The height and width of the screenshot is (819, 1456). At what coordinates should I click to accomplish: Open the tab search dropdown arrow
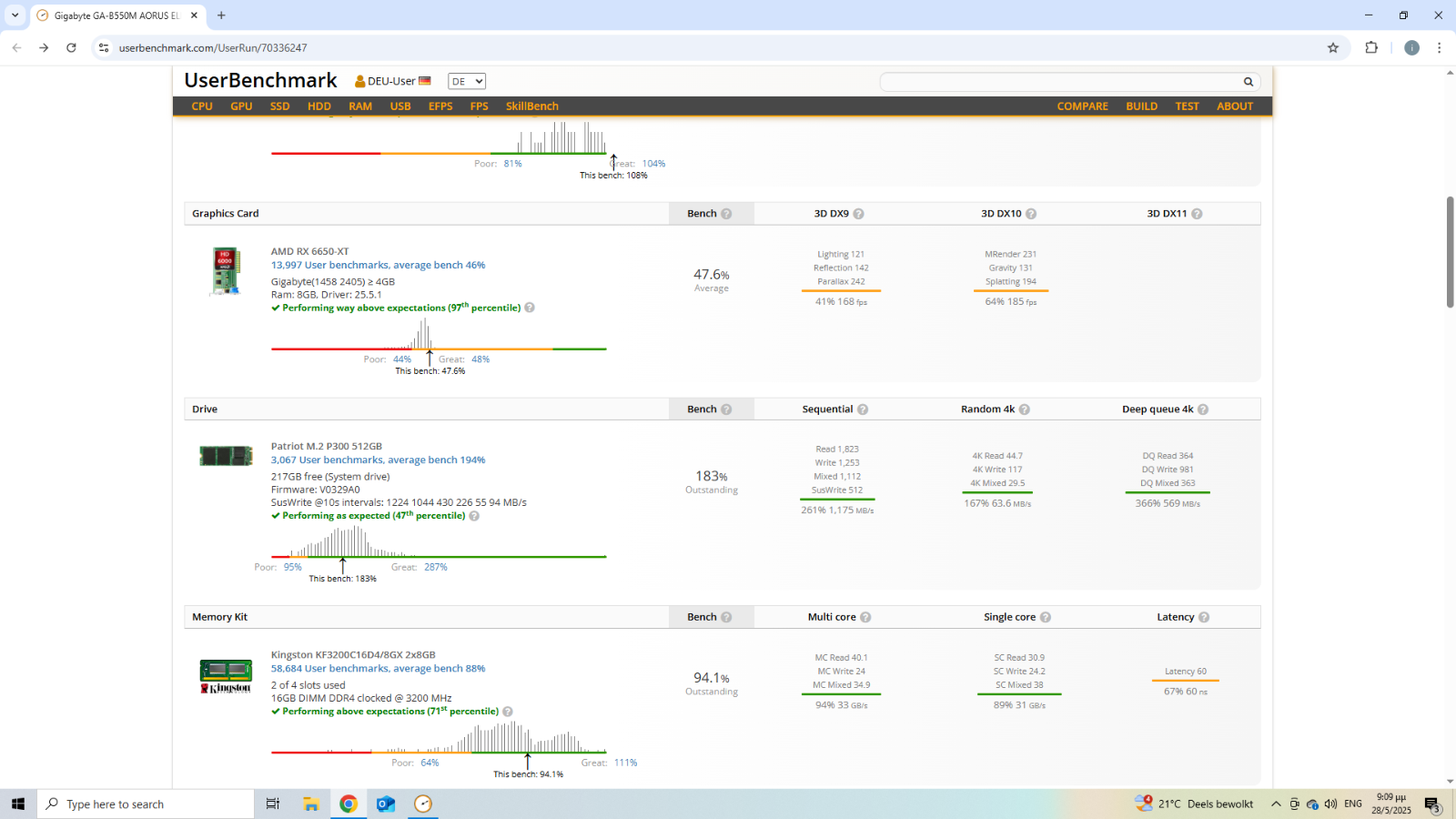click(15, 15)
